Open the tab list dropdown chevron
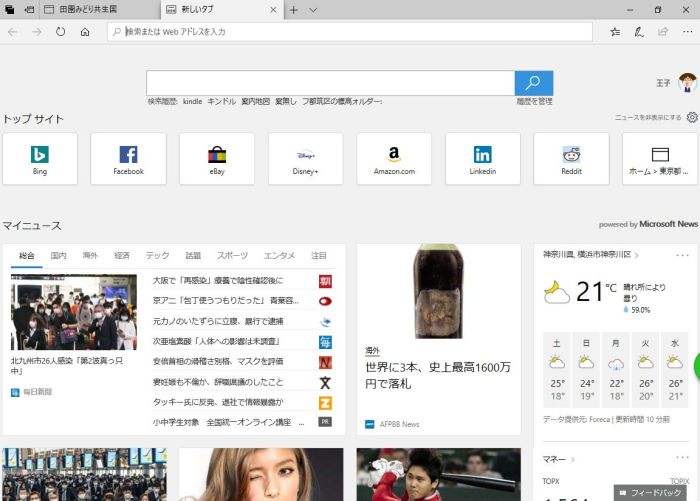The width and height of the screenshot is (700, 501). tap(313, 10)
